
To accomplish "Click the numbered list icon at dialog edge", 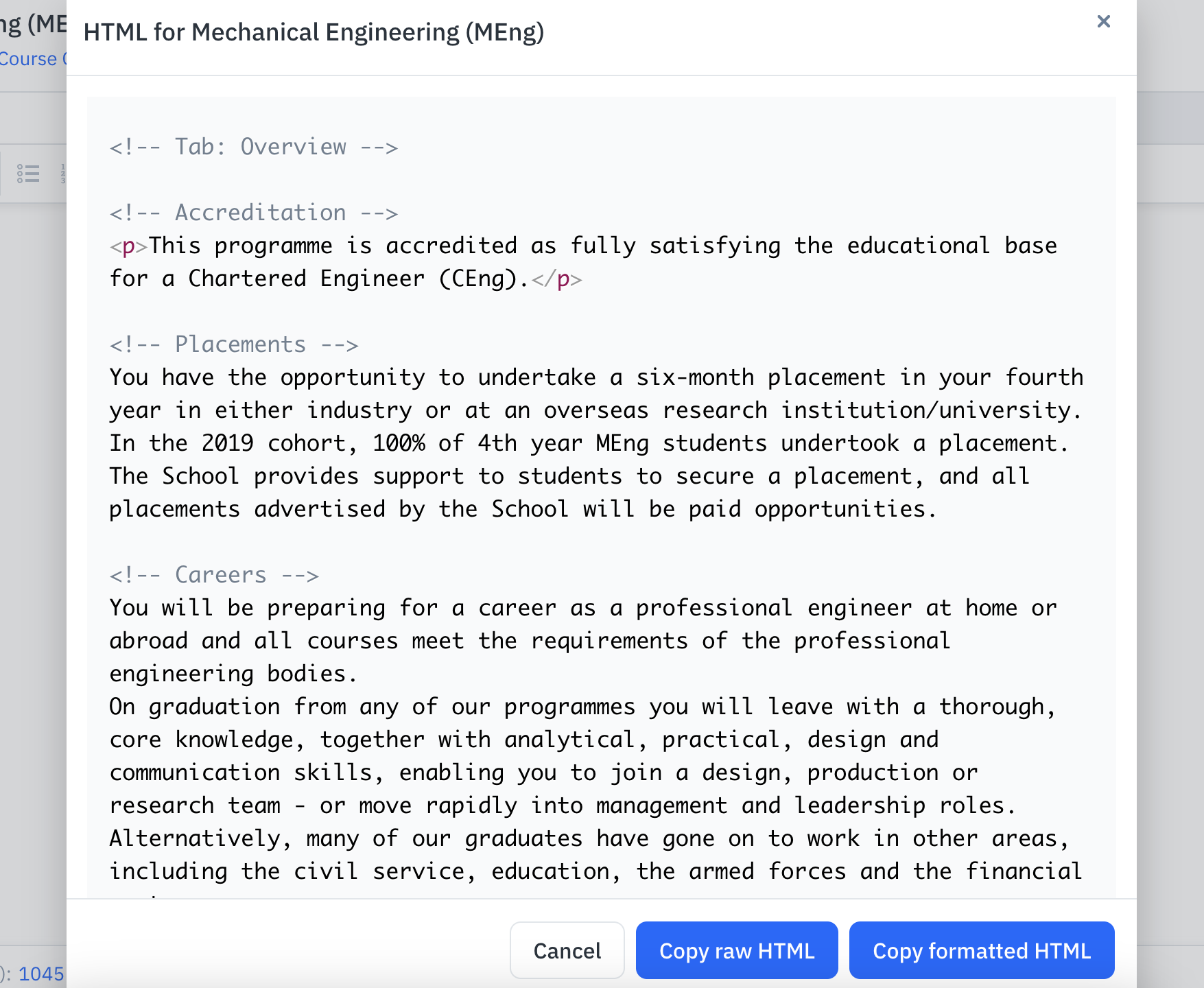I will (x=62, y=174).
